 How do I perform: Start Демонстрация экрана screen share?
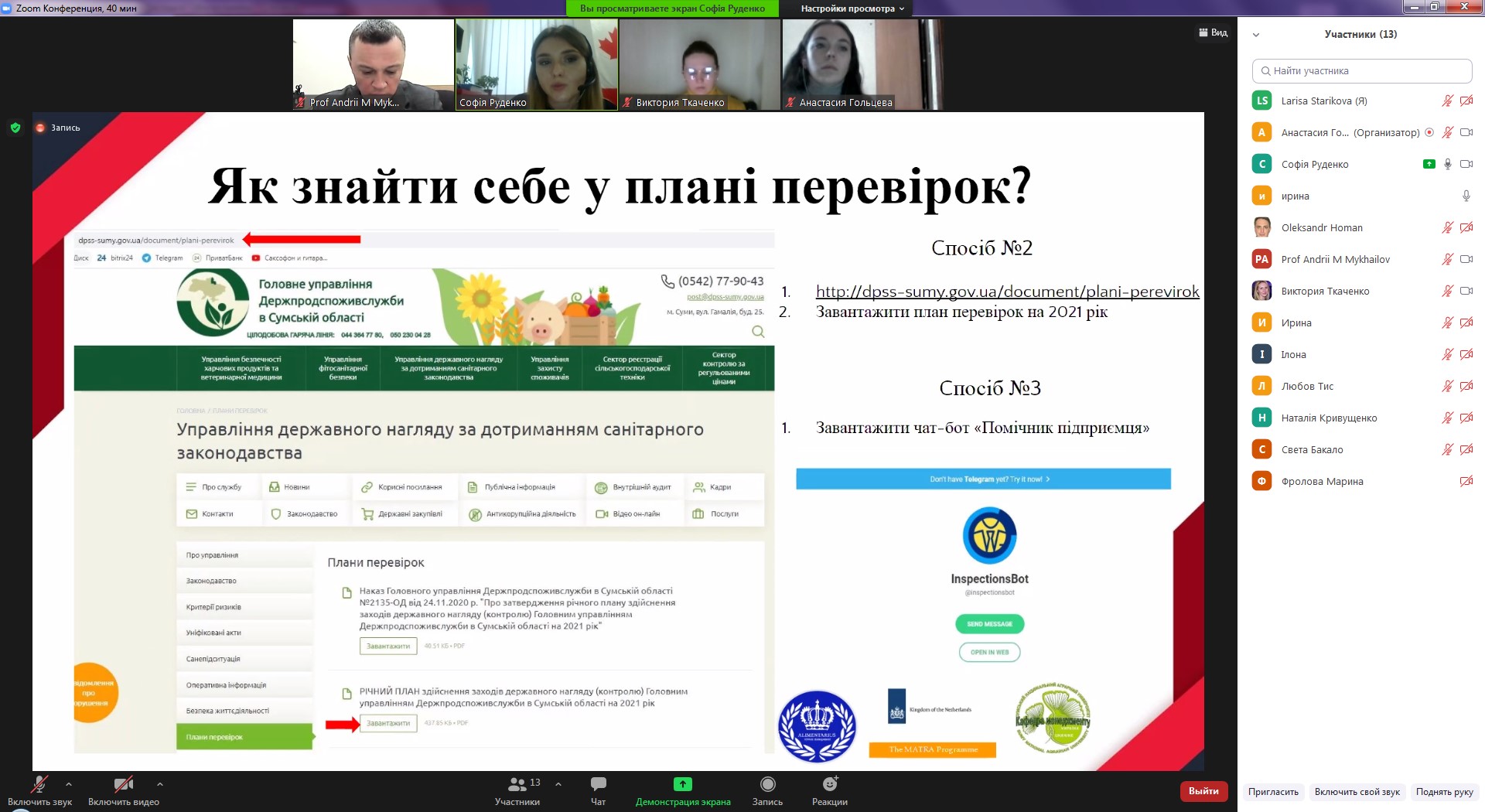point(683,791)
